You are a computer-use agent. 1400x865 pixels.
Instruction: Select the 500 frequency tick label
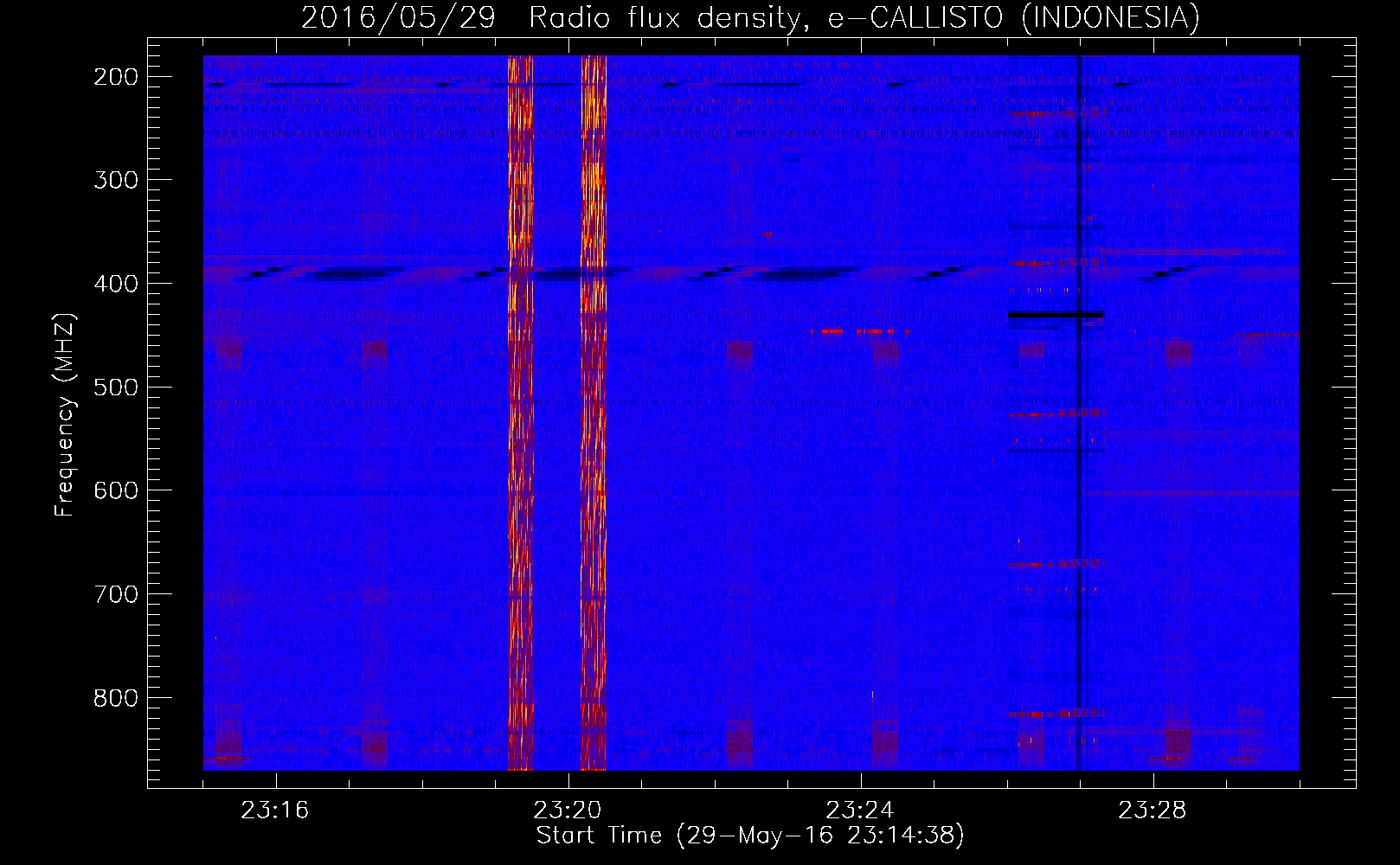pos(116,387)
